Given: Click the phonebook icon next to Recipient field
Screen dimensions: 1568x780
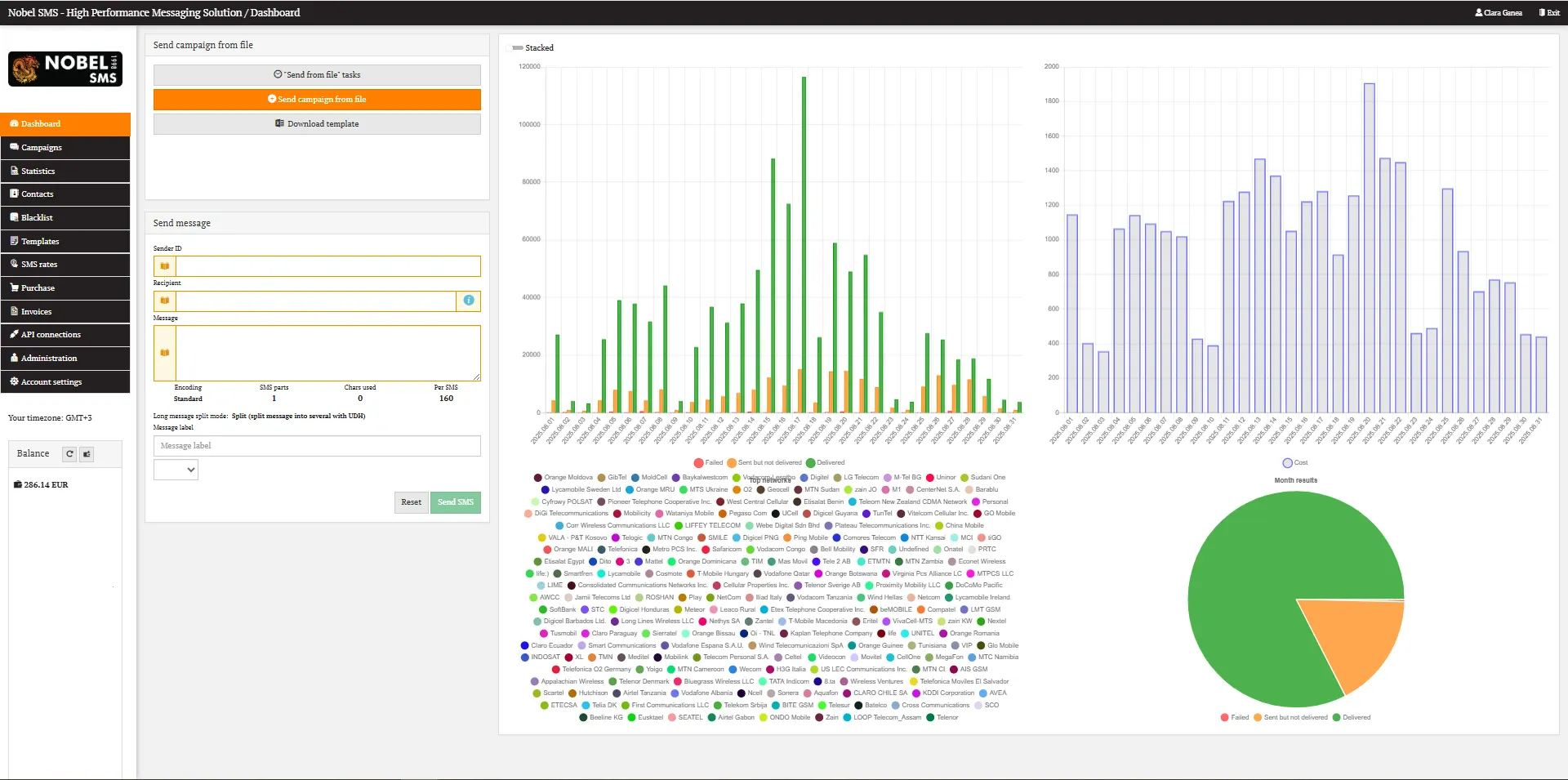Looking at the screenshot, I should (164, 301).
